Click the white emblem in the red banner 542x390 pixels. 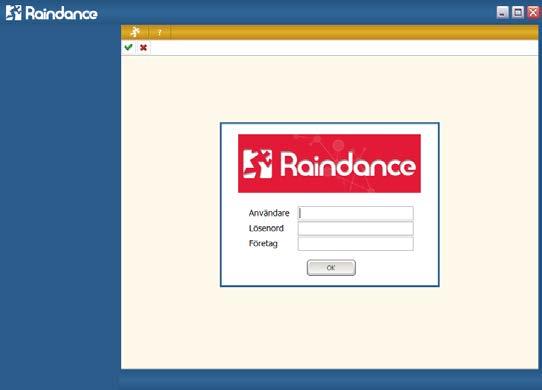258,164
